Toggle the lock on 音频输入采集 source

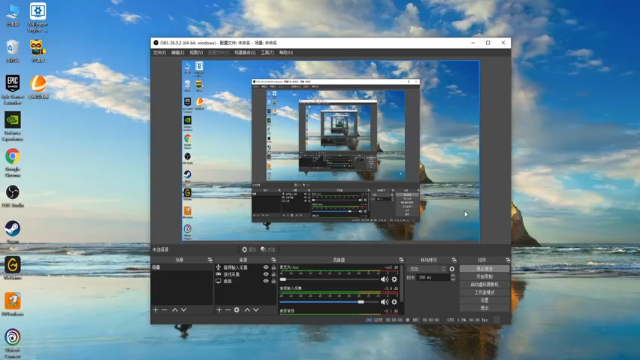(273, 267)
